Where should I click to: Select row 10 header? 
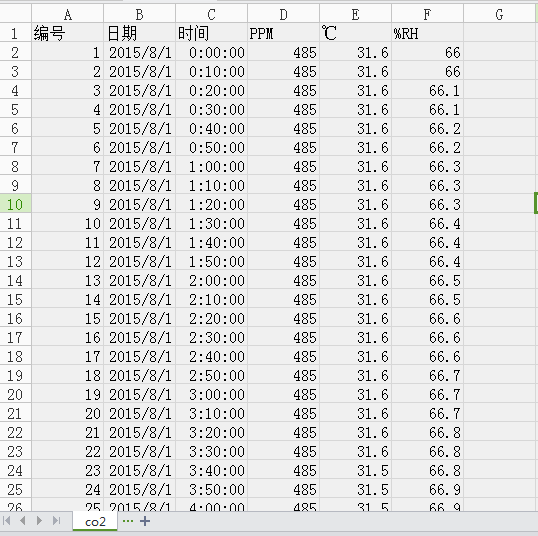pos(15,205)
